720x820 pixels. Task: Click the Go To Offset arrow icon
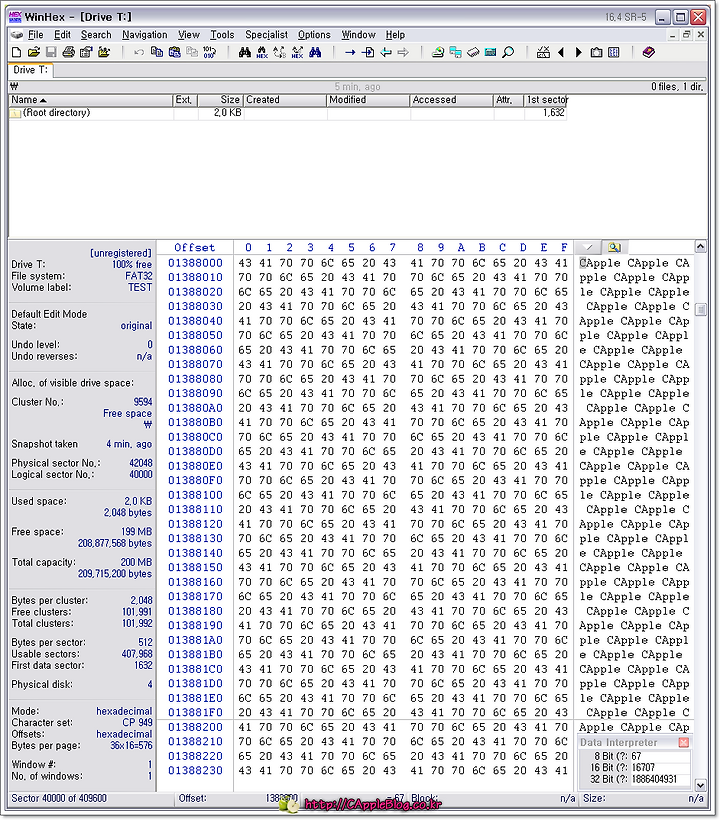[x=350, y=52]
